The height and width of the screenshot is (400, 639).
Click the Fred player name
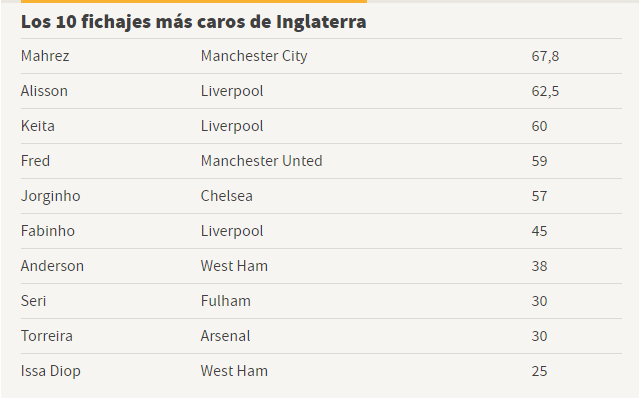(x=35, y=161)
